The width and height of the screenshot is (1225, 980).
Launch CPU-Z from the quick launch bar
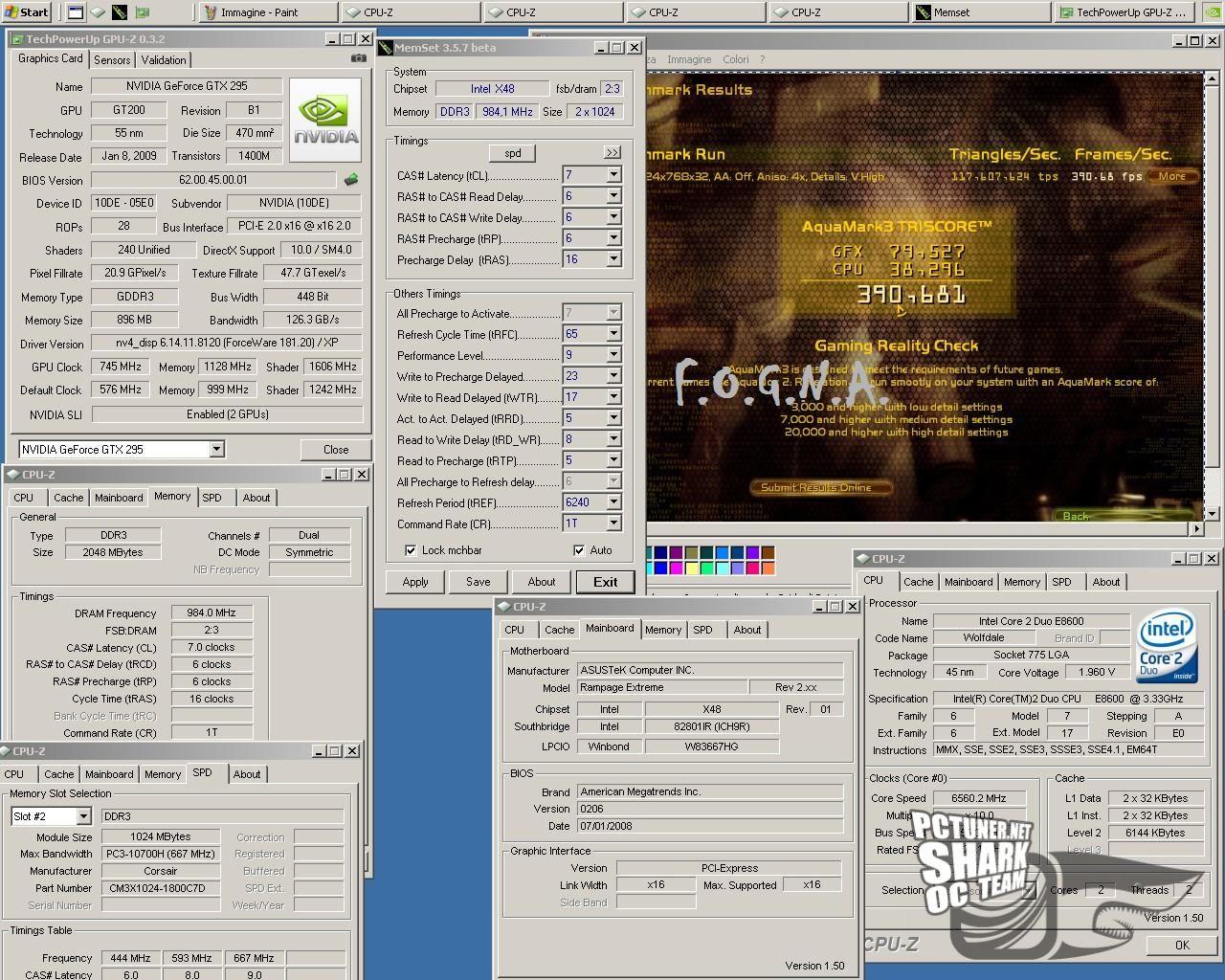tap(98, 12)
